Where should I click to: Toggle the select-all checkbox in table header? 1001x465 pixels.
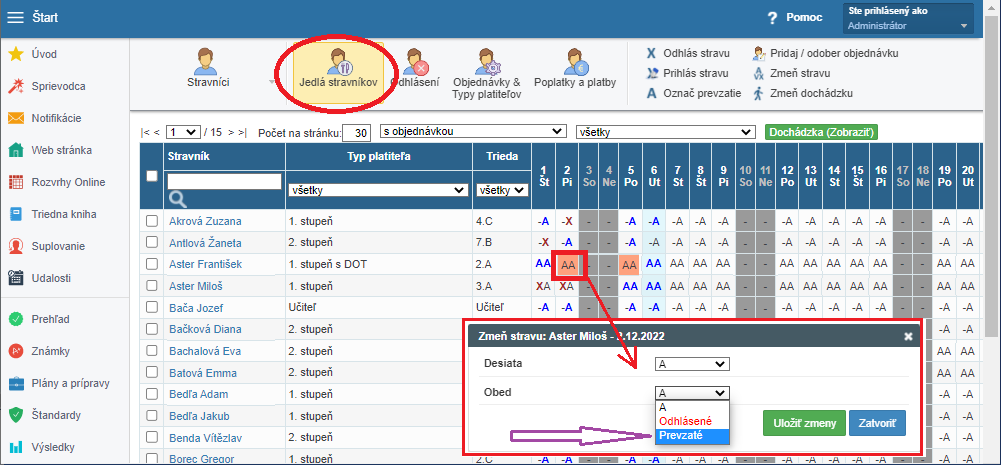[152, 176]
